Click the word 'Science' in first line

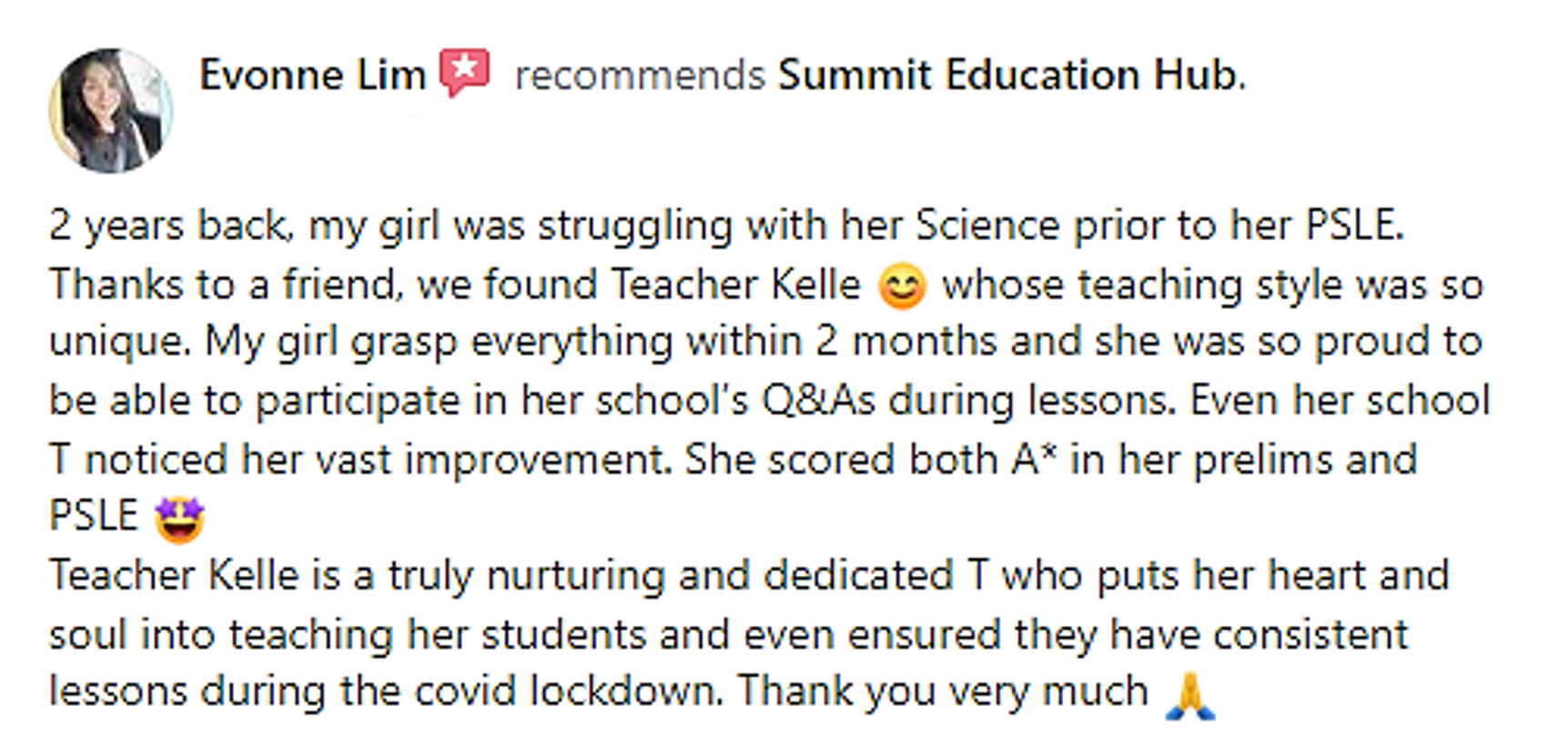click(x=987, y=226)
